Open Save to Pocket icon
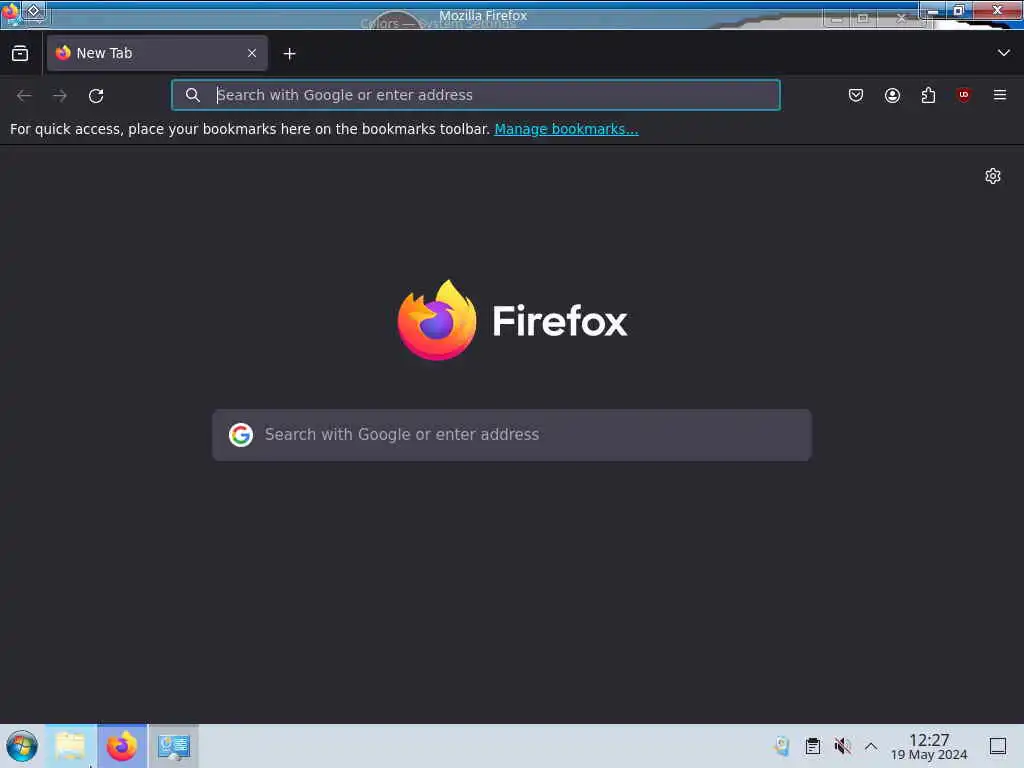The width and height of the screenshot is (1024, 768). pos(856,95)
